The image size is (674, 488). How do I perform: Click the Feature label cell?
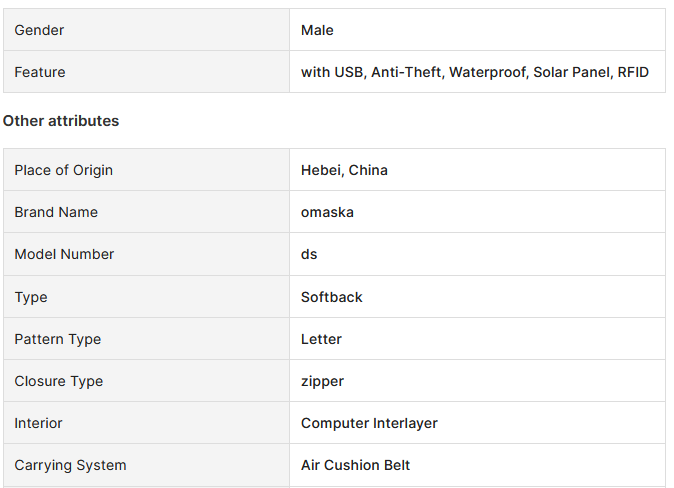(147, 72)
